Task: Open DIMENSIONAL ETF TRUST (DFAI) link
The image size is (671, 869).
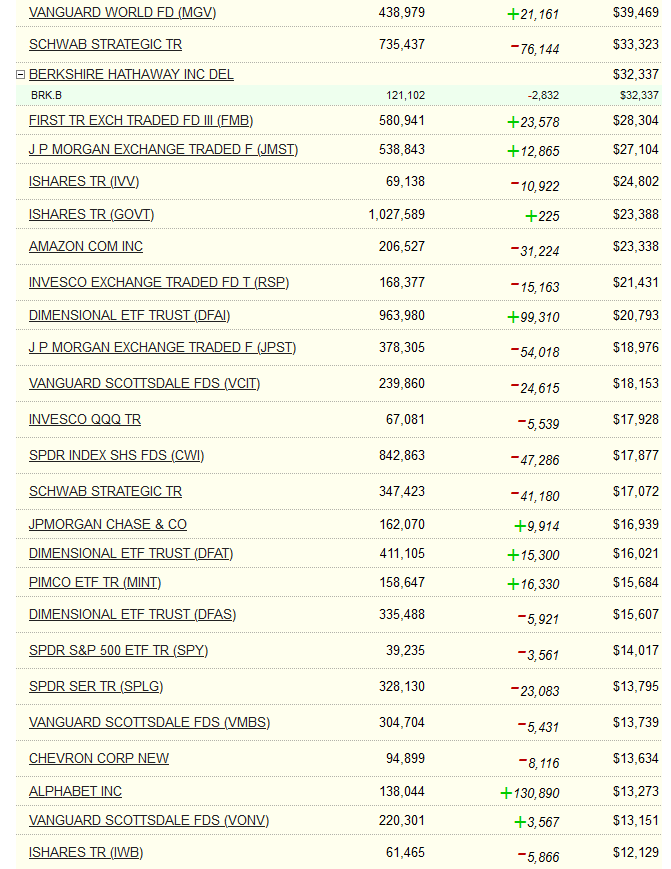Action: pyautogui.click(x=129, y=315)
